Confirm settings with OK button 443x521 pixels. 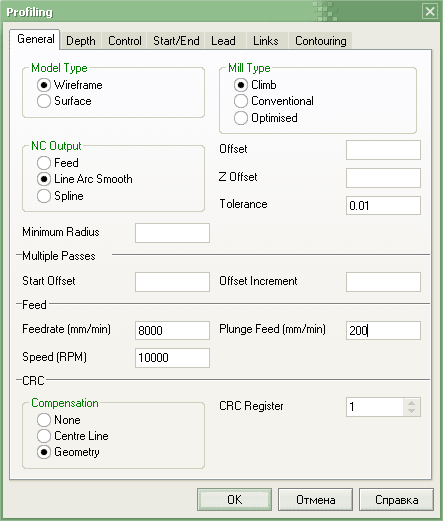coord(234,500)
